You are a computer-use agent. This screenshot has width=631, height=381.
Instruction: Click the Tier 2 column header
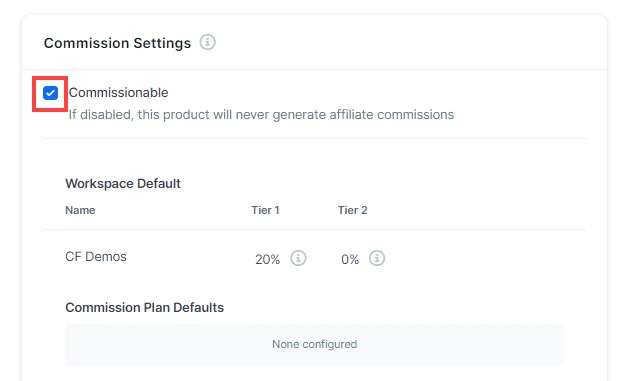353,210
